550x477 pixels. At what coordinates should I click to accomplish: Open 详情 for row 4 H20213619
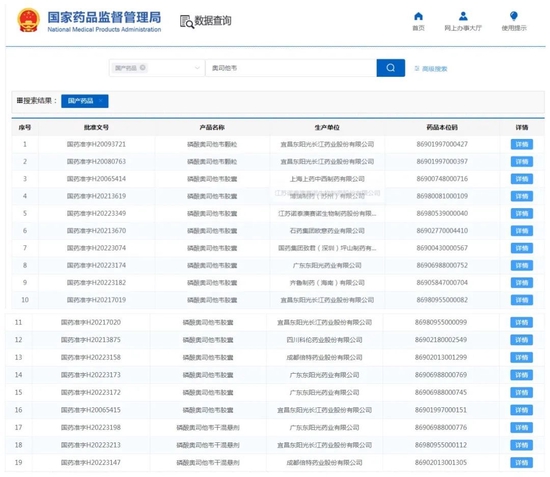[x=522, y=196]
